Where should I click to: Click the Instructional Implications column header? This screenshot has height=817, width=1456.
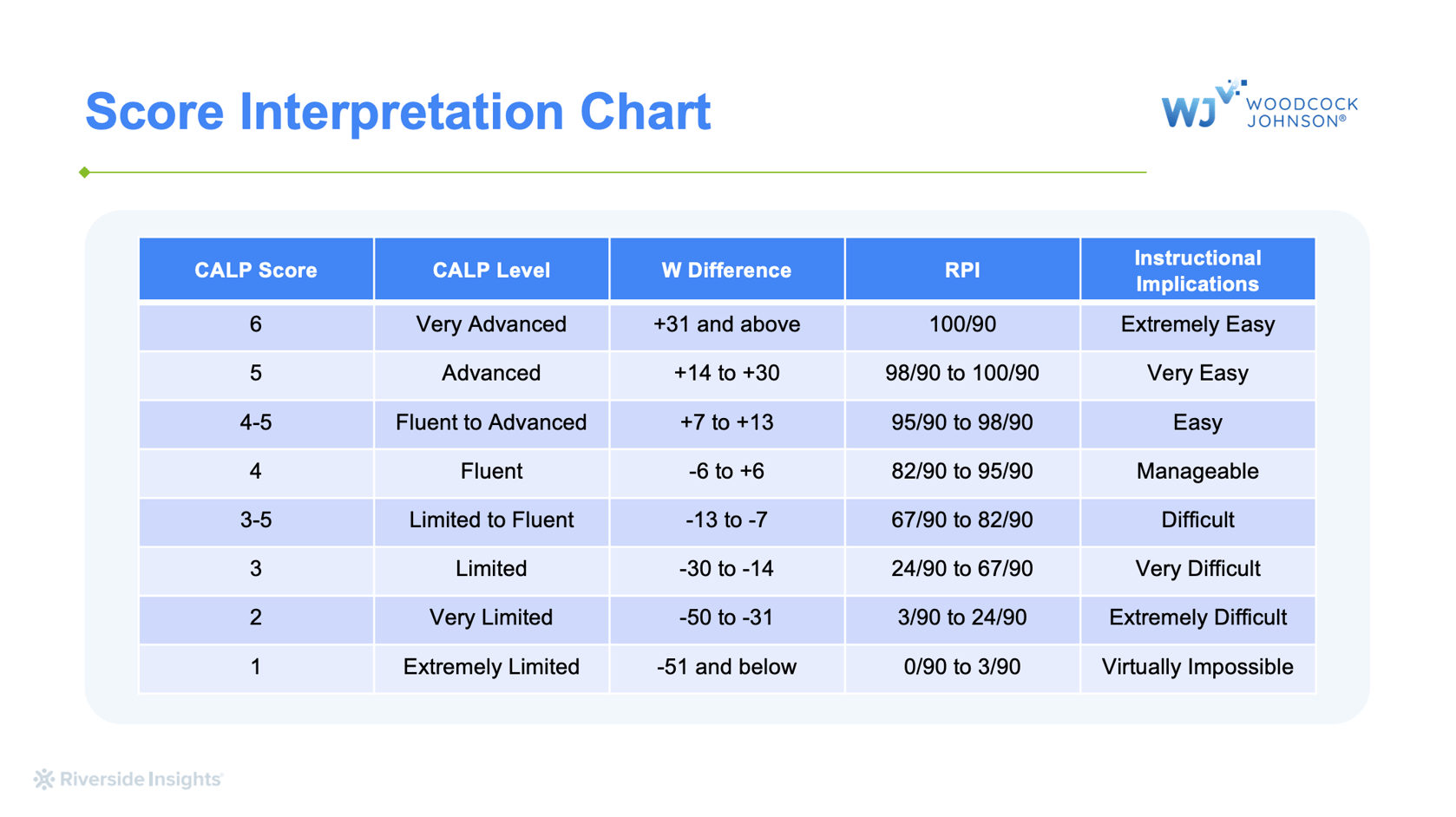point(1197,270)
